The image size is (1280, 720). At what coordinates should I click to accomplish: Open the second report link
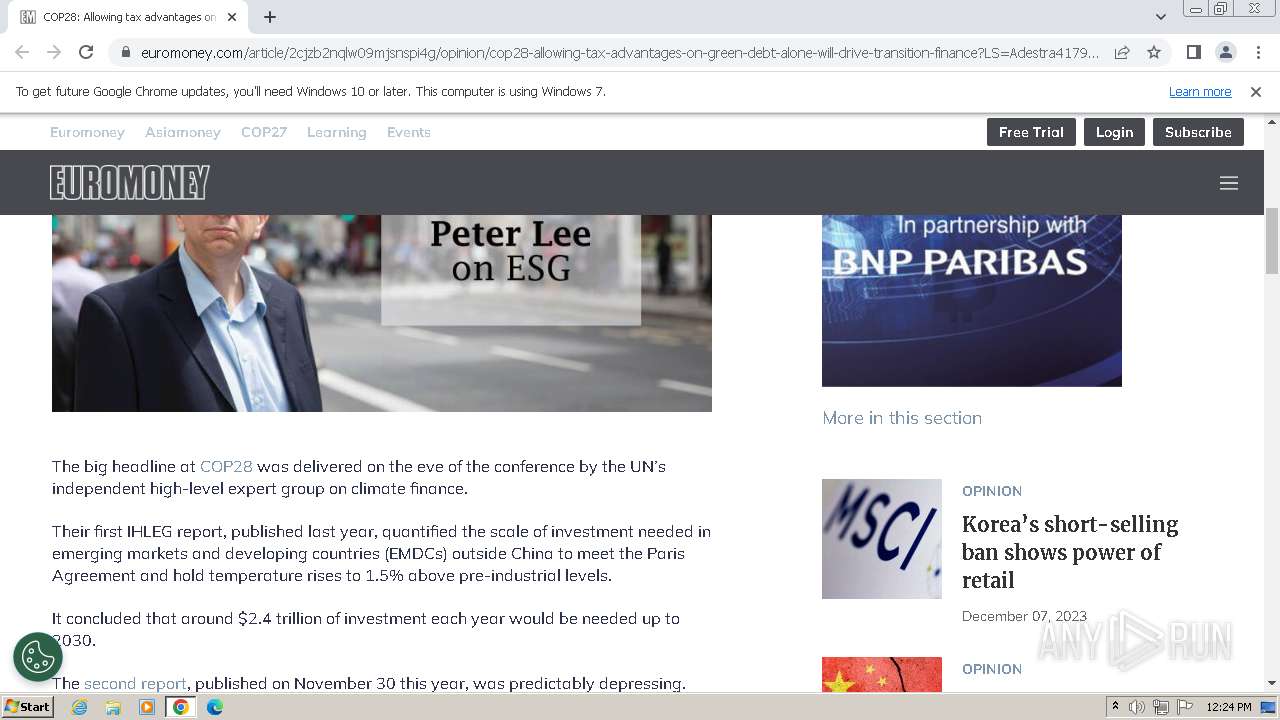coord(135,683)
